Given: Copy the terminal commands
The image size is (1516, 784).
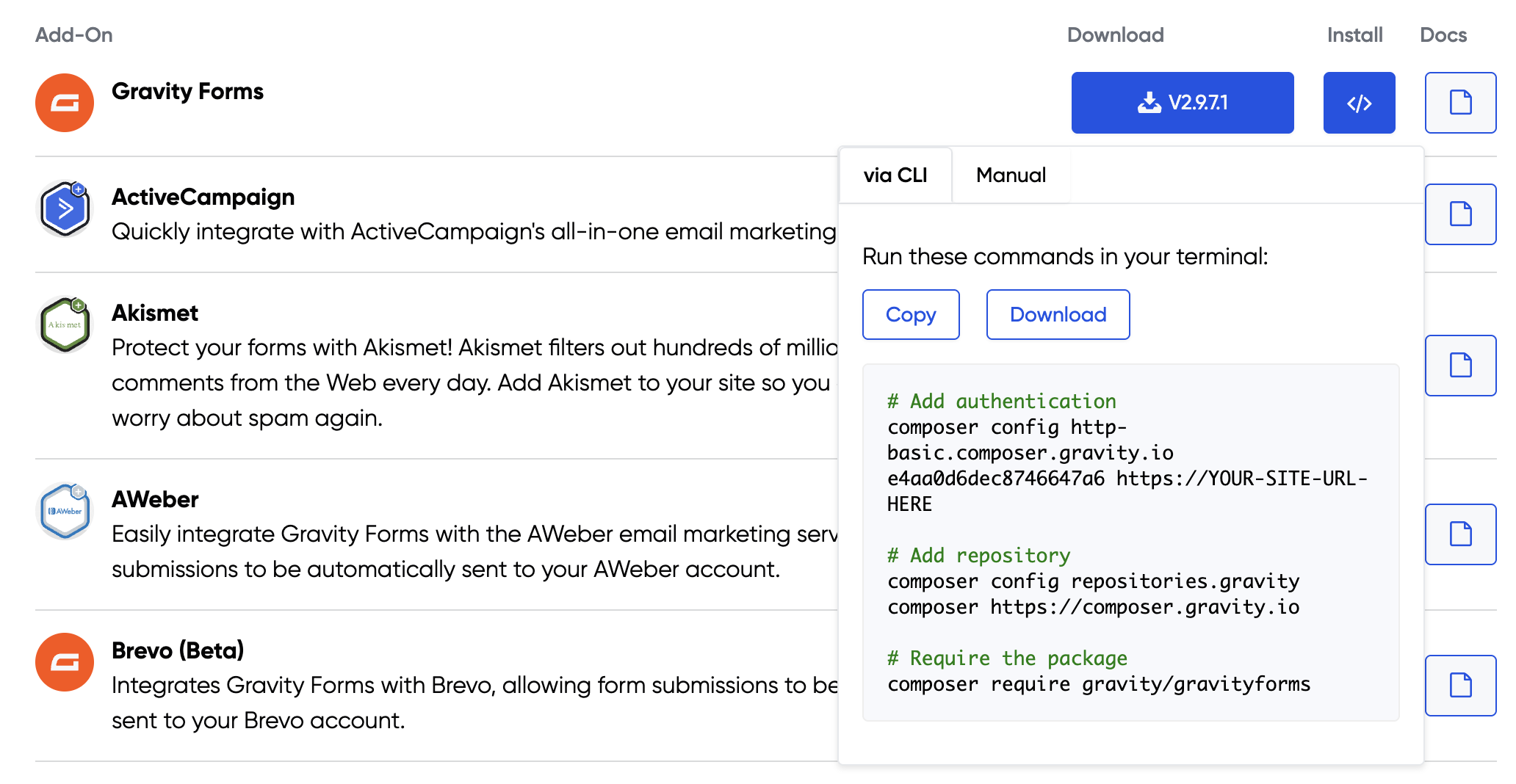Looking at the screenshot, I should click(911, 315).
